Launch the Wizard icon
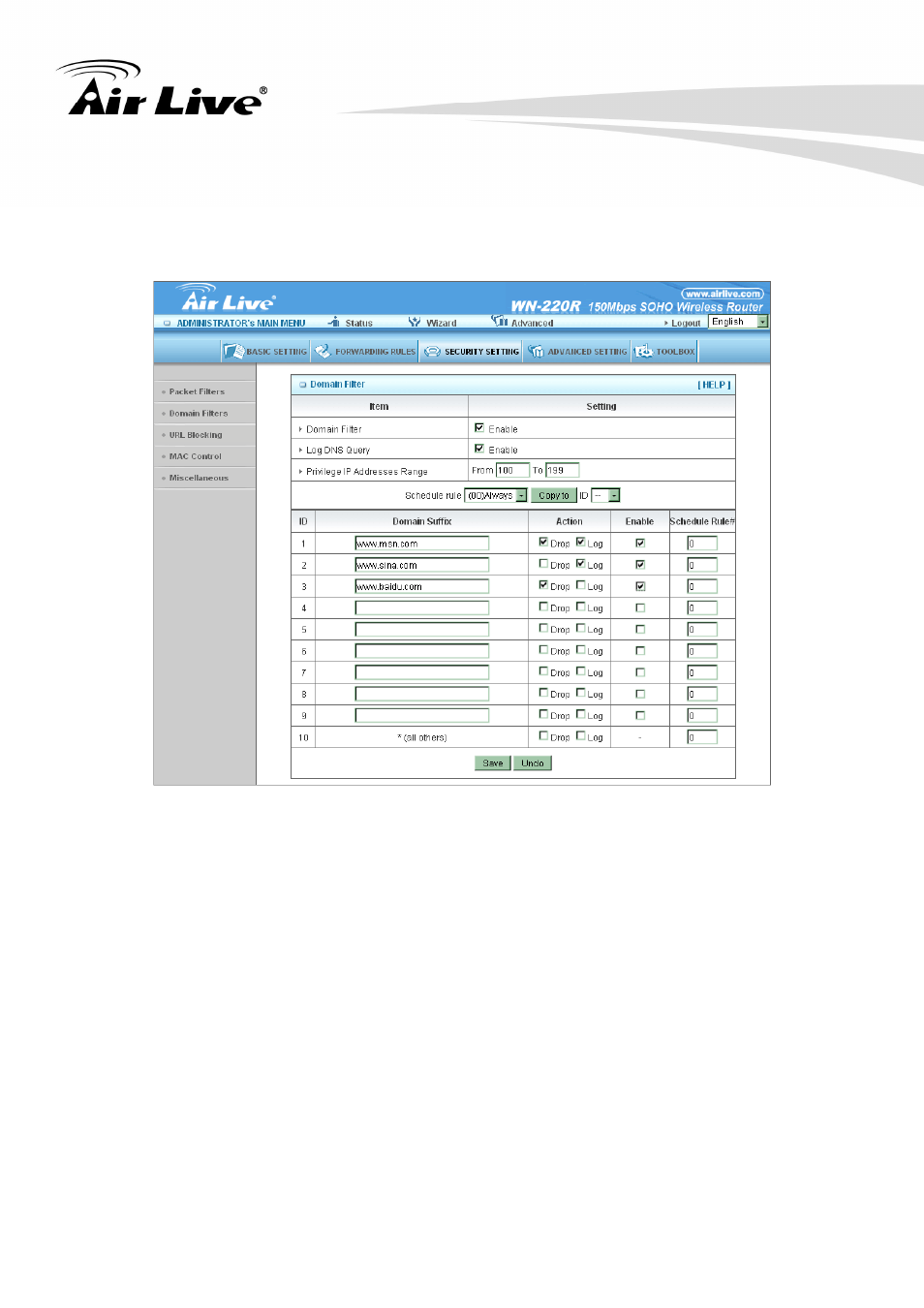Image resolution: width=924 pixels, height=1308 pixels. 415,323
